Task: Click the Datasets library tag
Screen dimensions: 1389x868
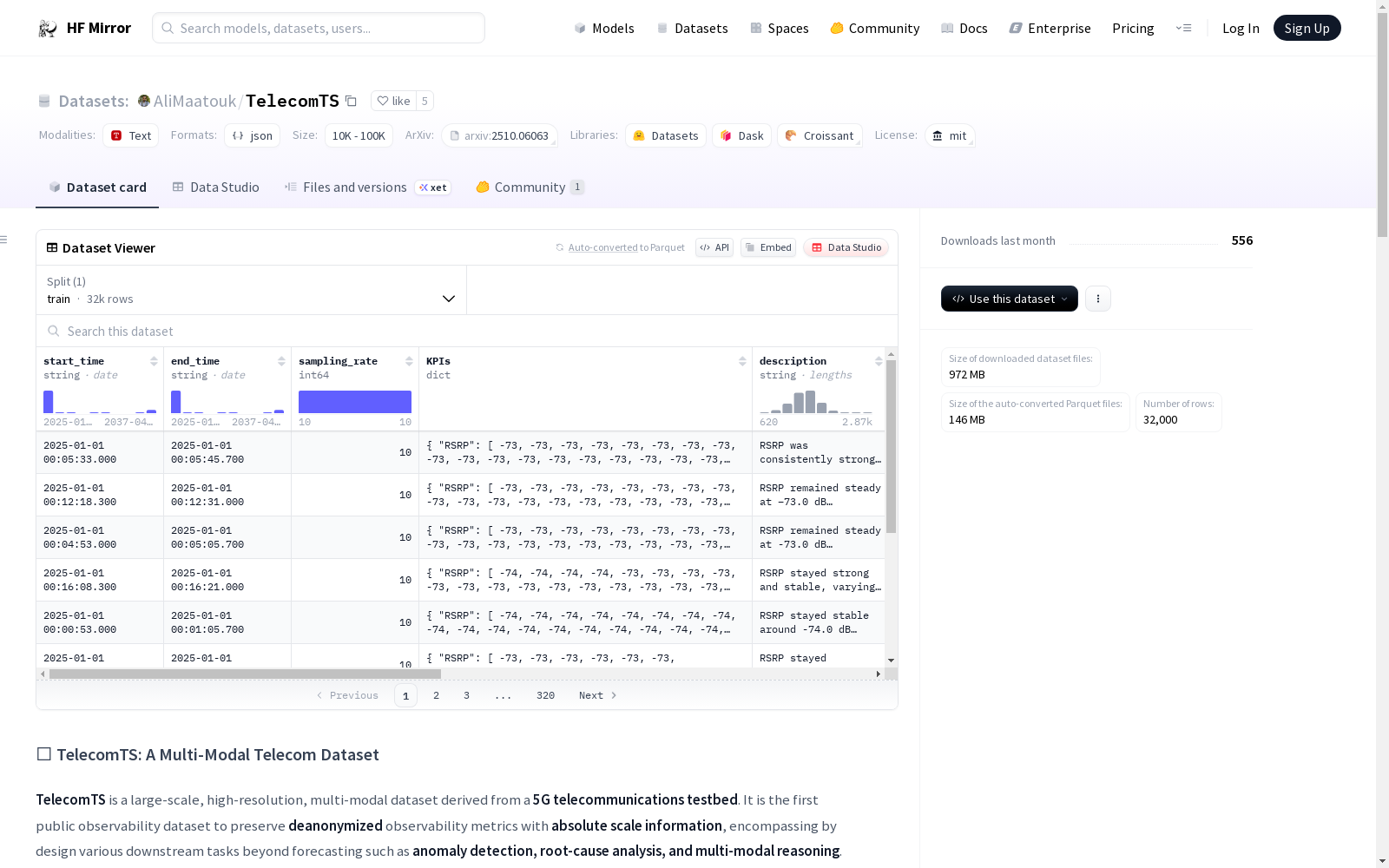Action: click(666, 135)
